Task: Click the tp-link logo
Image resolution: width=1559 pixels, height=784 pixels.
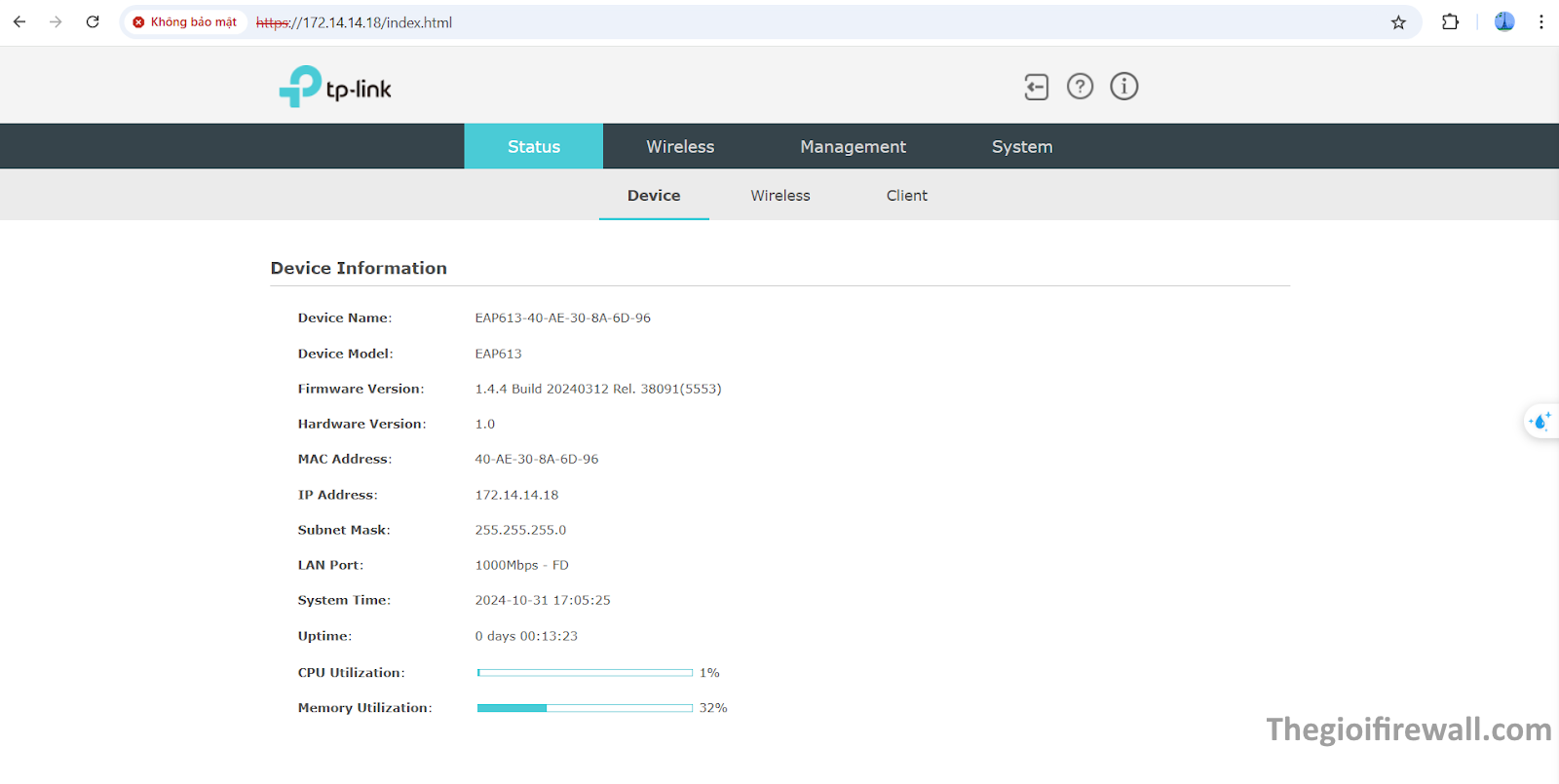Action: (335, 88)
